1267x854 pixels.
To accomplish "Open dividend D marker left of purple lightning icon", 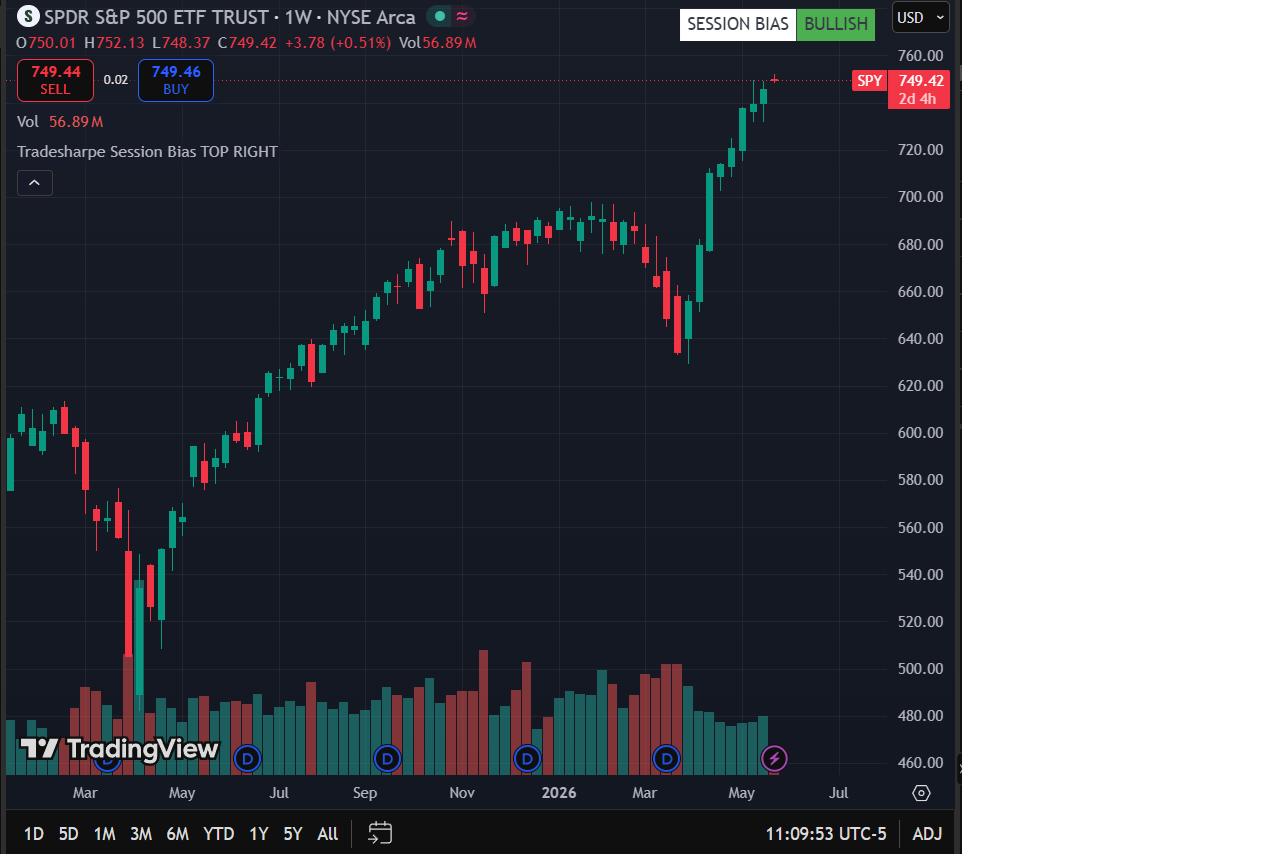I will coord(667,759).
